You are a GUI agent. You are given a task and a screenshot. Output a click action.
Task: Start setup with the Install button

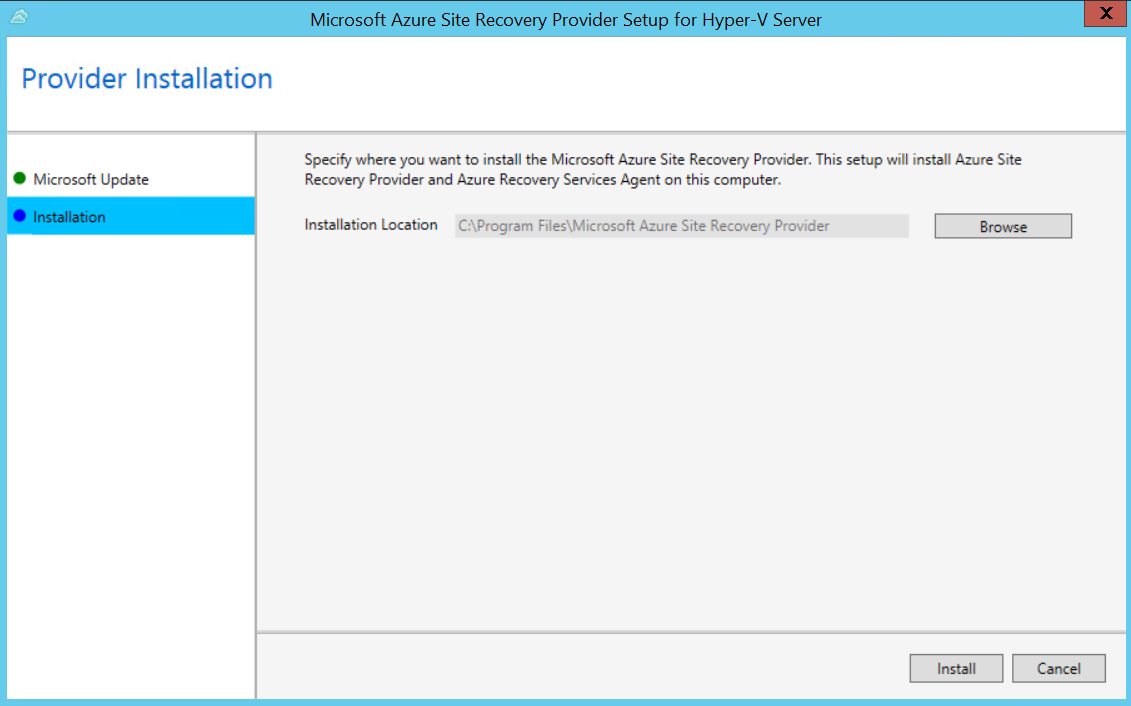pyautogui.click(x=956, y=668)
